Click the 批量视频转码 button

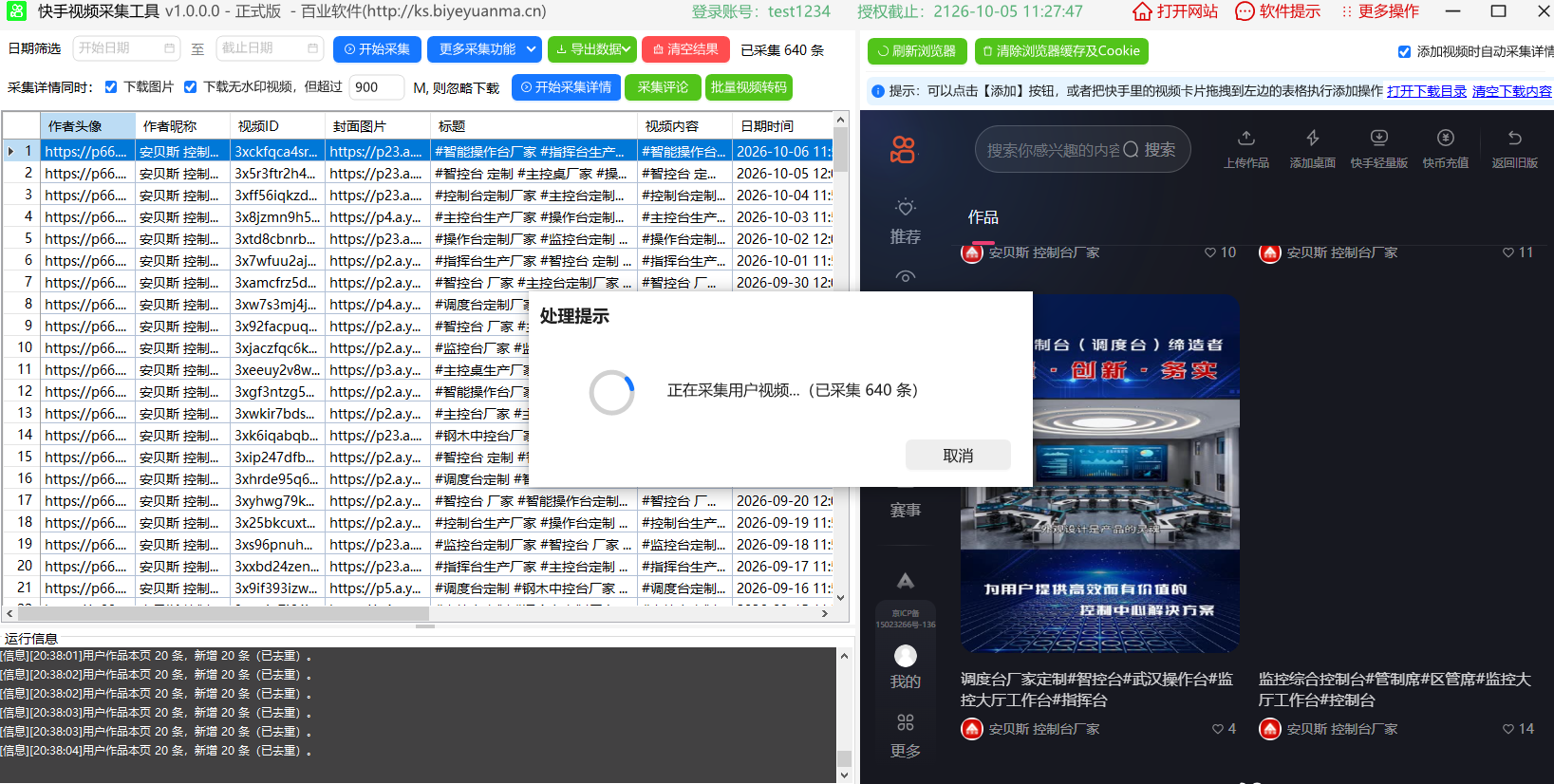tap(749, 87)
